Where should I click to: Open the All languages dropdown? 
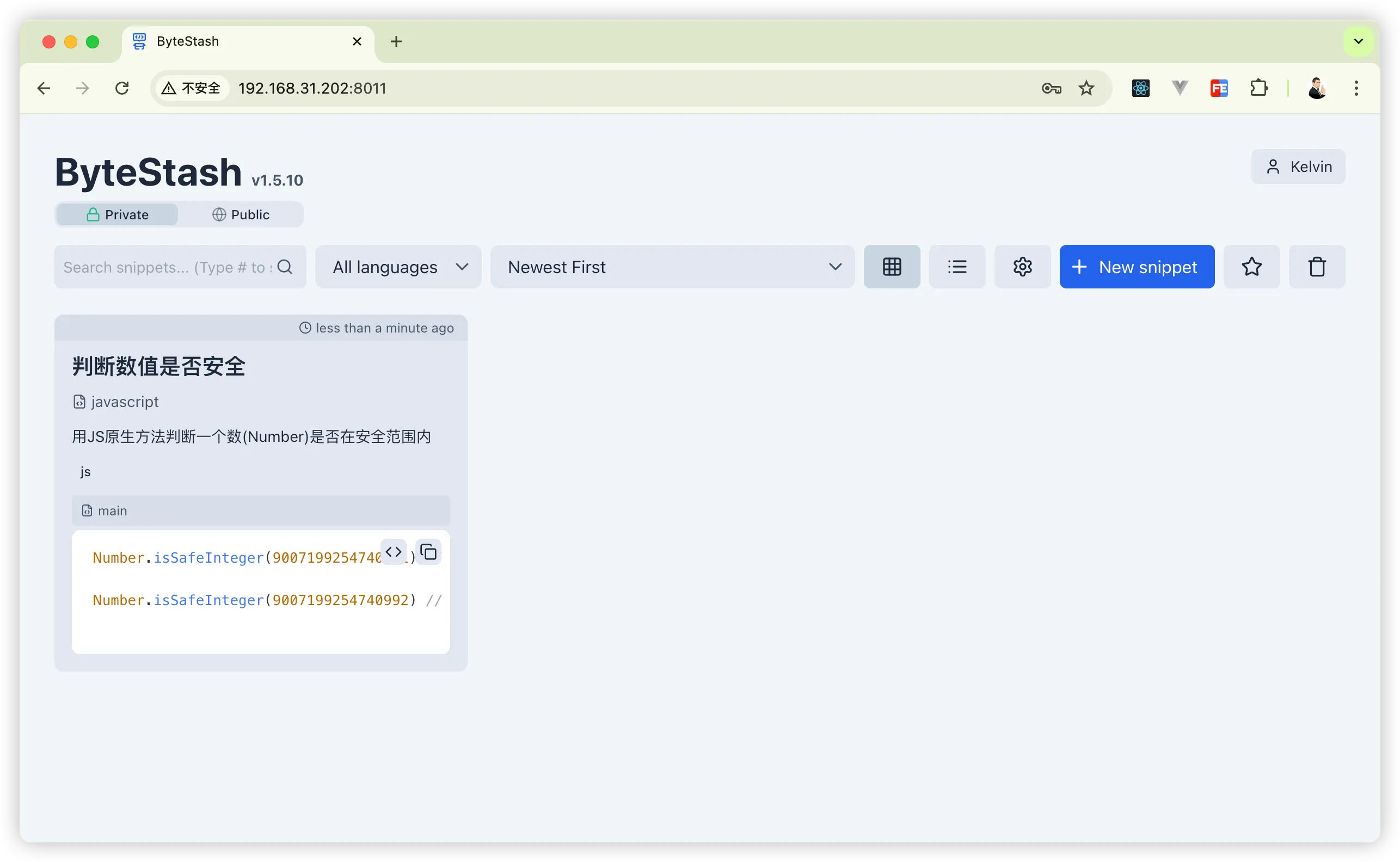(x=398, y=267)
